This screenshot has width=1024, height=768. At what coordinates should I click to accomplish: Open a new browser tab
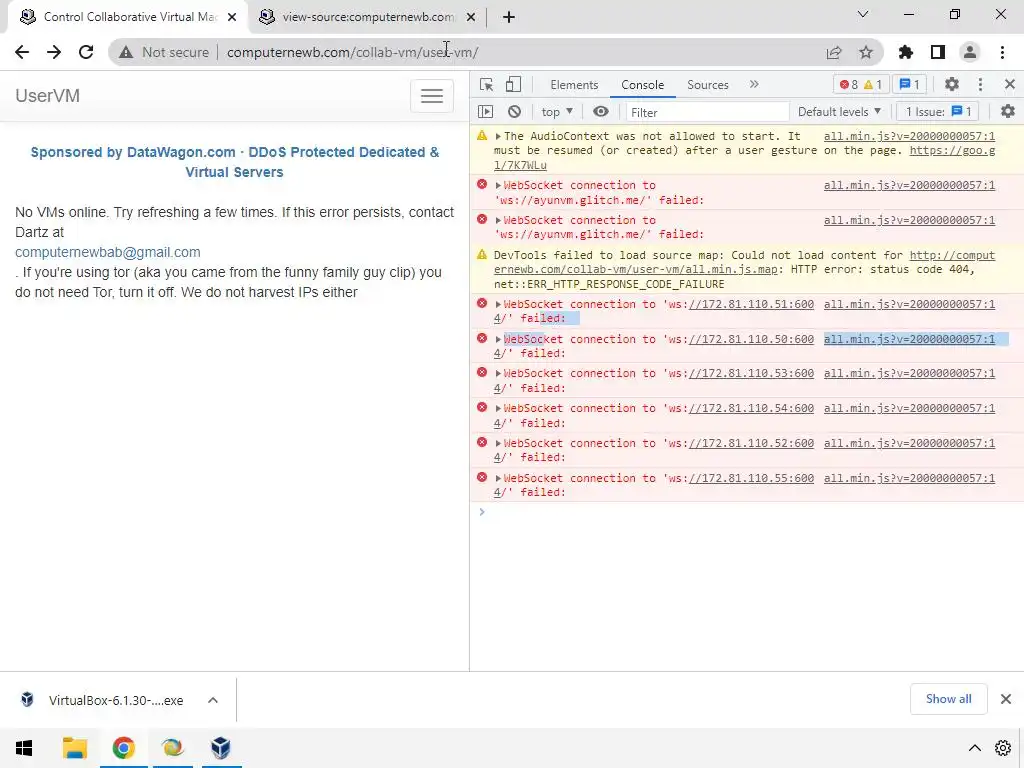coord(509,17)
